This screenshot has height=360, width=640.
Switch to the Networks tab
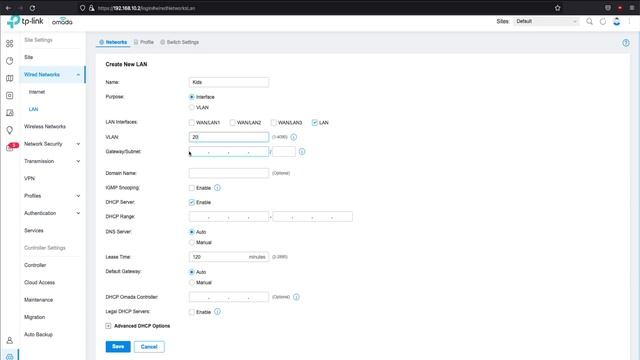113,42
